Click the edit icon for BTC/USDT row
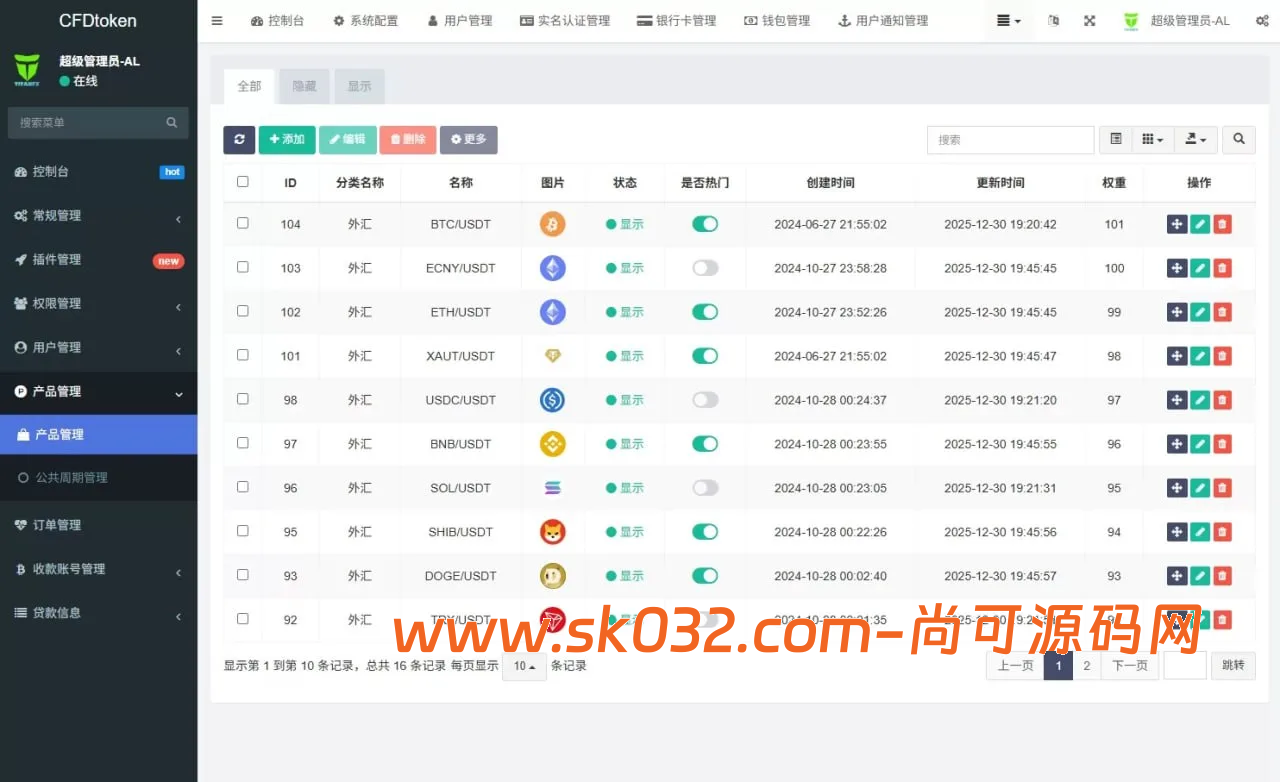 pos(1199,224)
